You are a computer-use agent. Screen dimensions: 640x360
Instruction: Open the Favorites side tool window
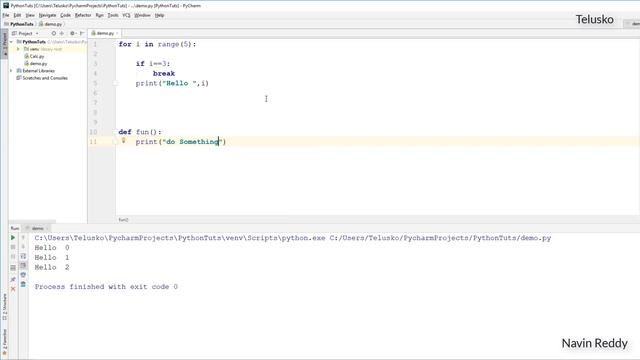pos(4,342)
